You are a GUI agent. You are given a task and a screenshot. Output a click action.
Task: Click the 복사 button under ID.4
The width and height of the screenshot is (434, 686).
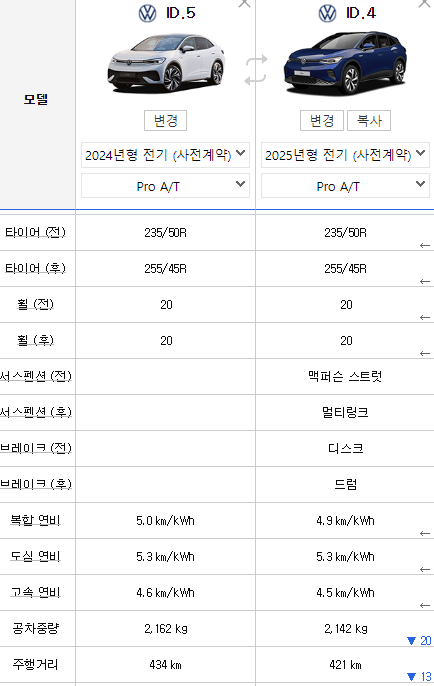(x=369, y=120)
